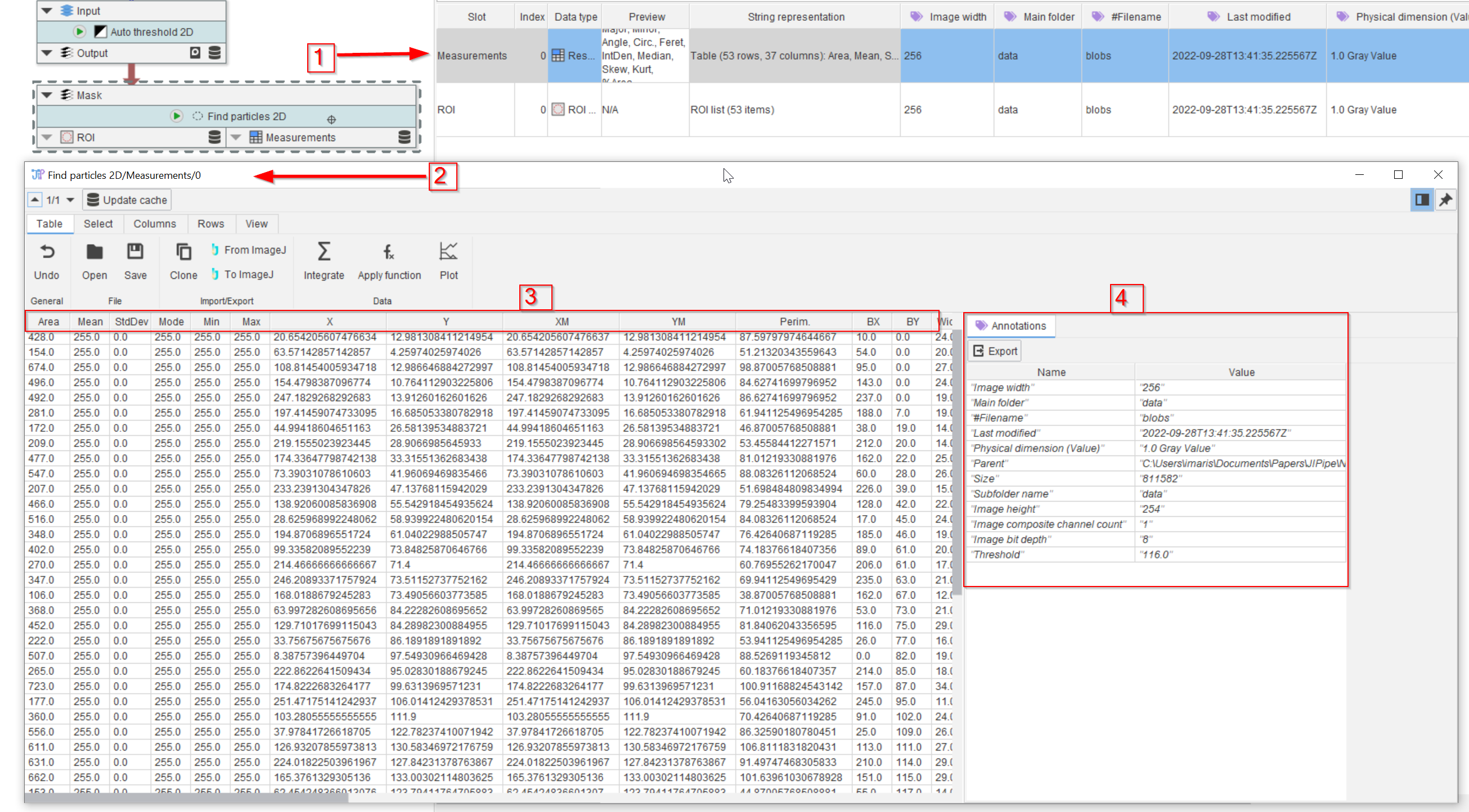Run the Auto threshold 2D node

tap(80, 32)
